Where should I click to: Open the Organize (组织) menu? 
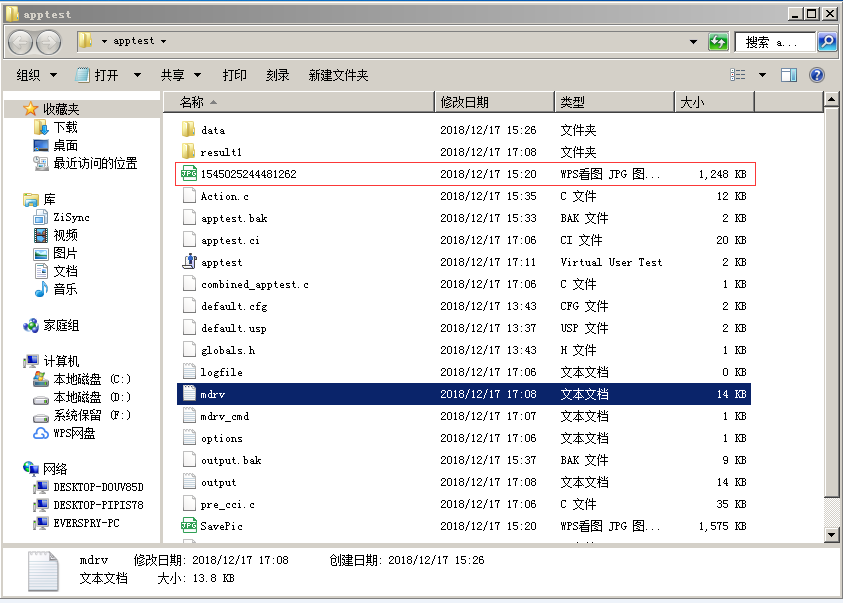point(36,75)
